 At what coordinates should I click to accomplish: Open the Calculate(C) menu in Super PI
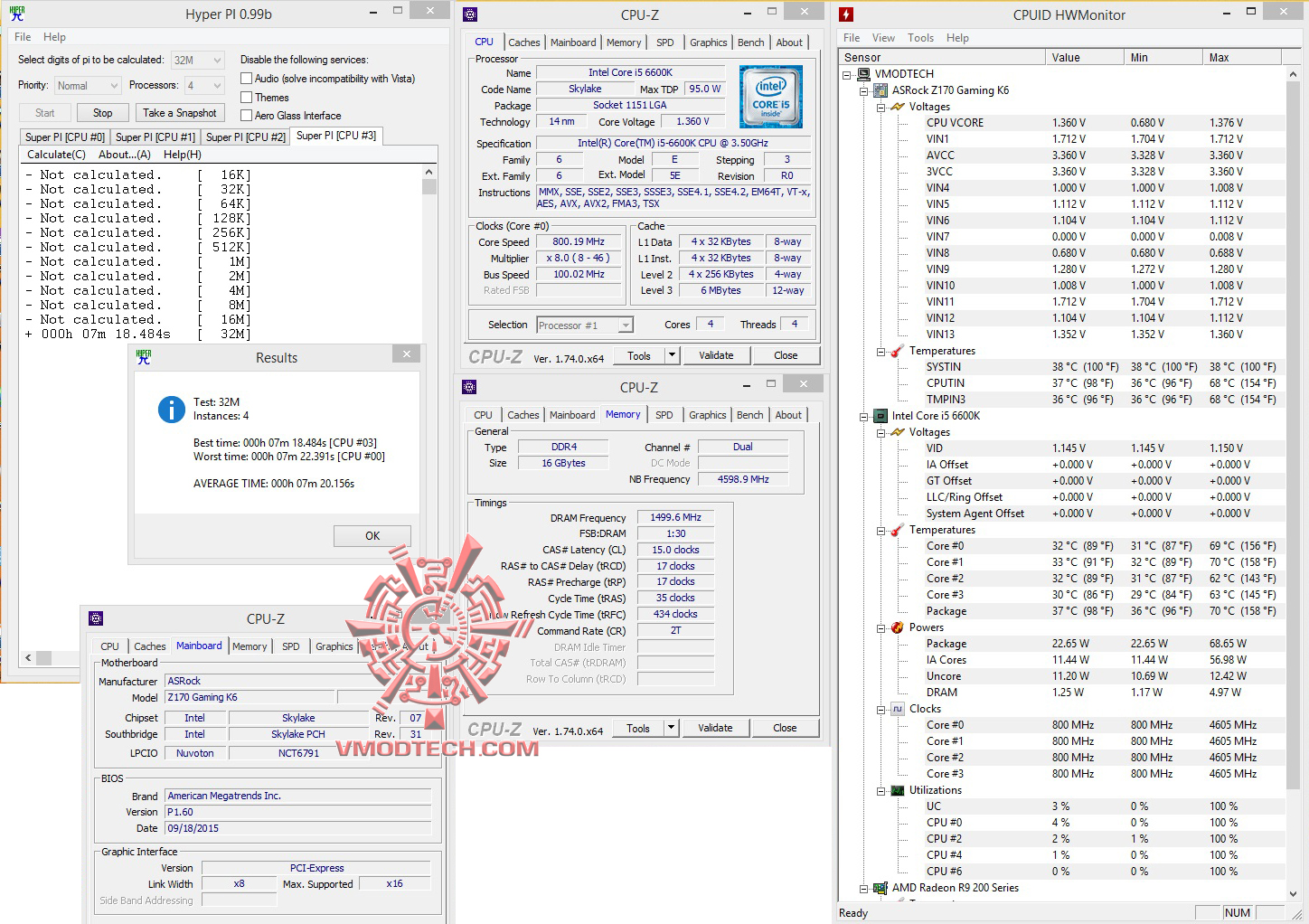pos(56,155)
